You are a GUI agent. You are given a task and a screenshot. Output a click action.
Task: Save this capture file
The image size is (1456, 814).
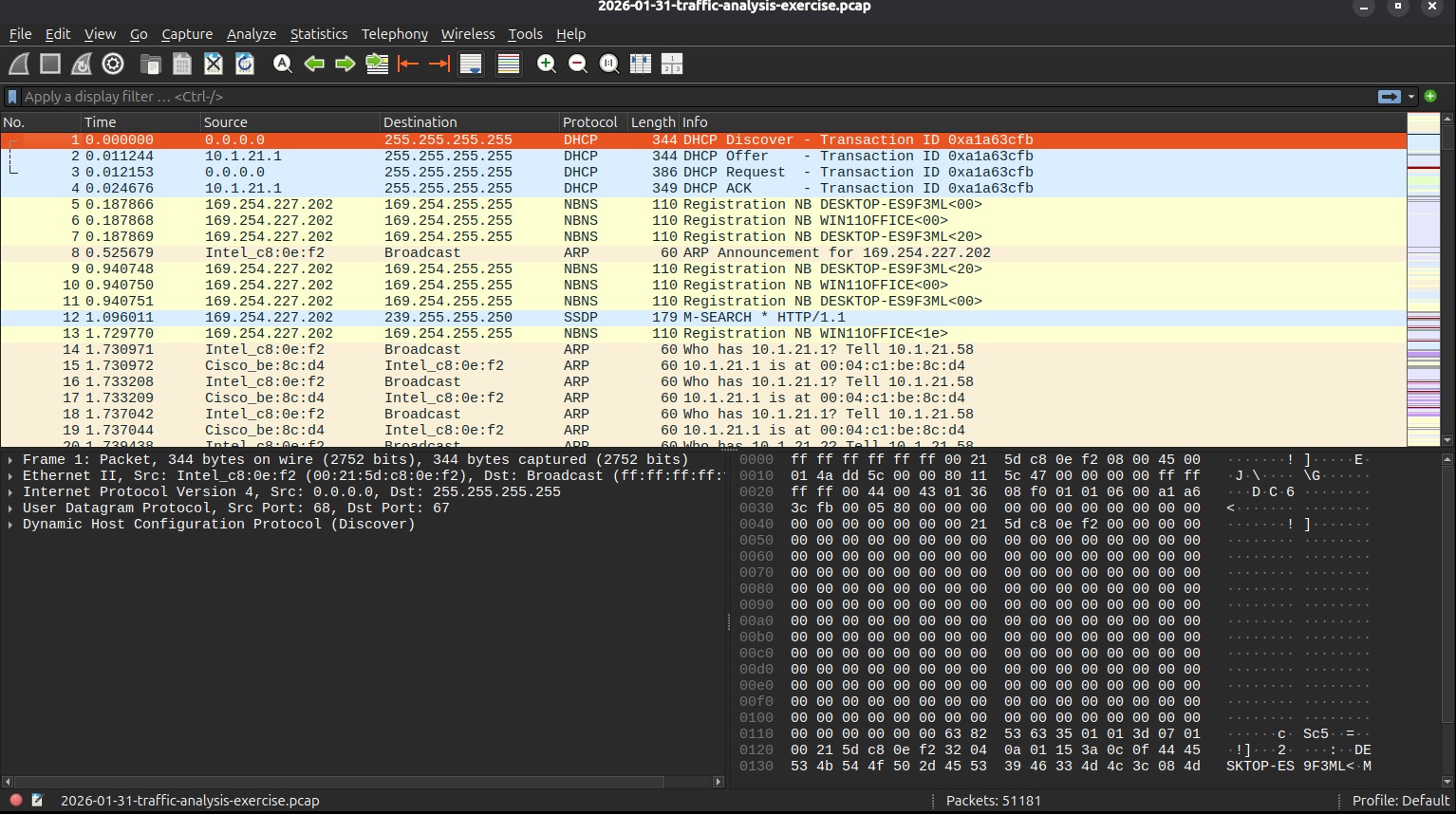pos(182,64)
